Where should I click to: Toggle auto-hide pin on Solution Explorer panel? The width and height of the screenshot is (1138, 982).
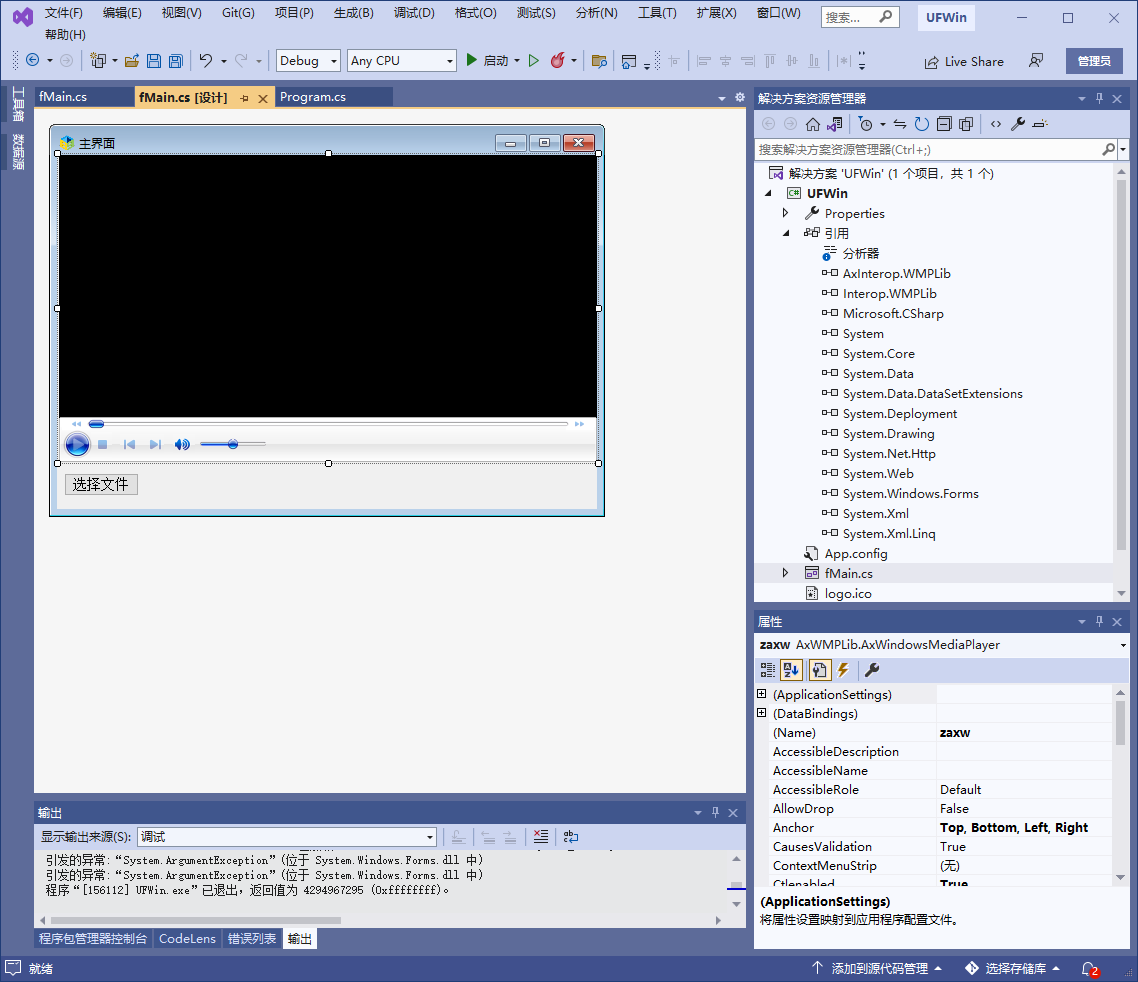click(1100, 98)
